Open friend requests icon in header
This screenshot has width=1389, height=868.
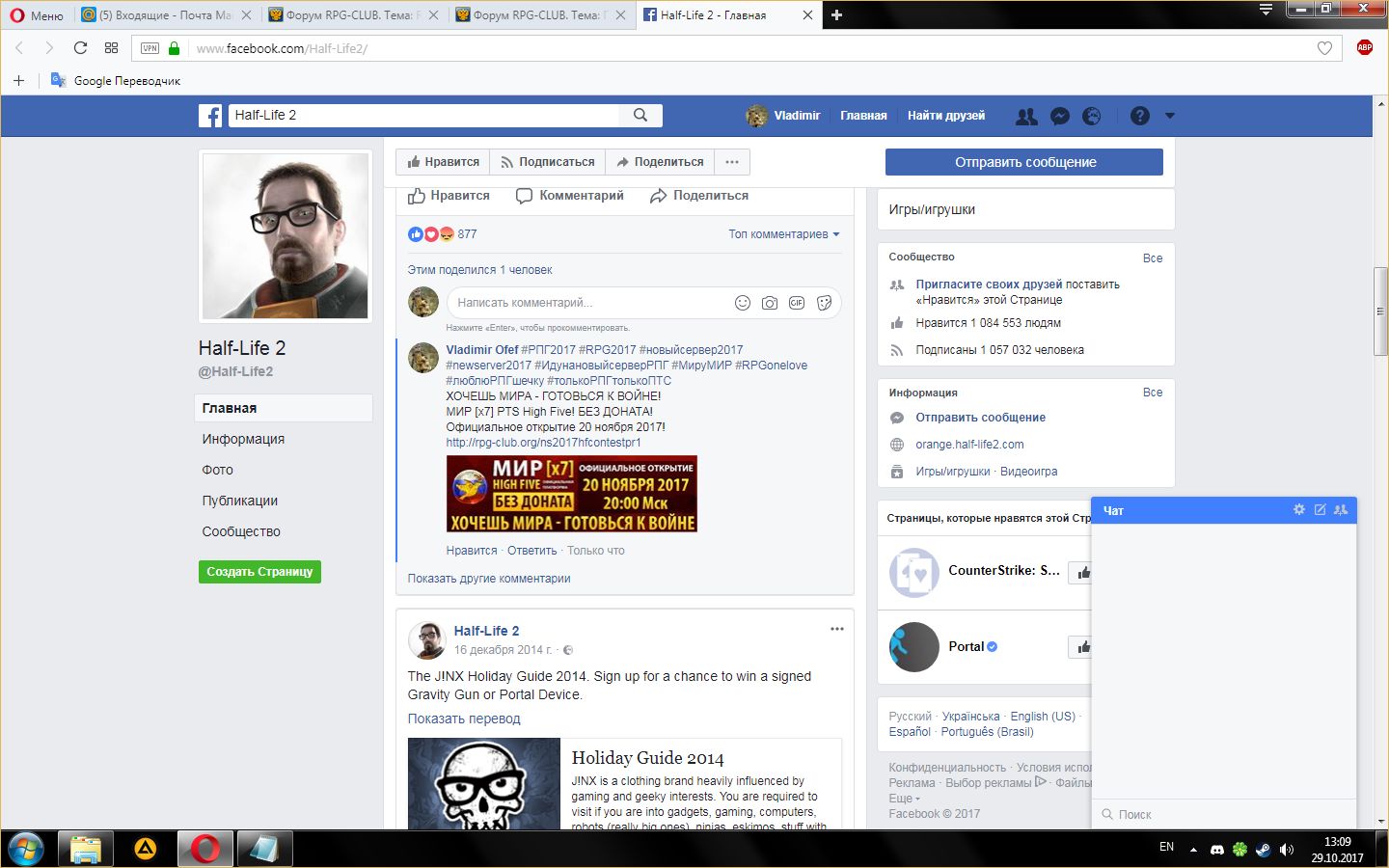point(1026,116)
